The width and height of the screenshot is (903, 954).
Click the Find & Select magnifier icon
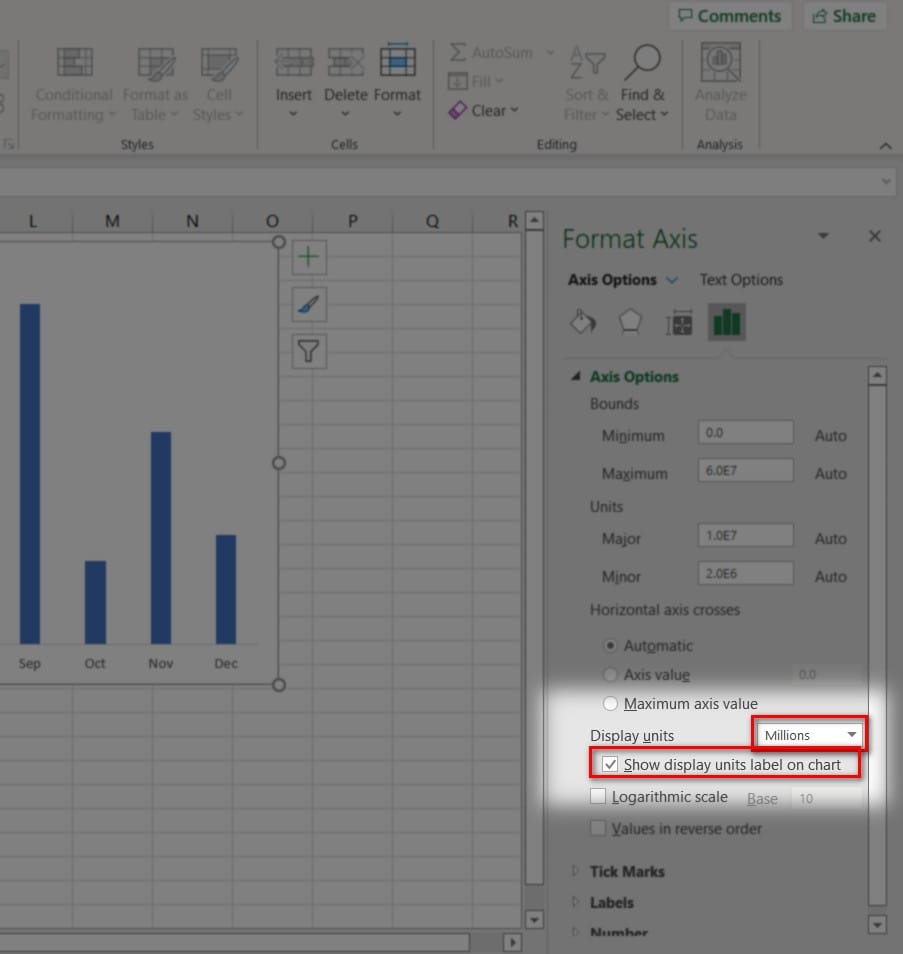642,82
